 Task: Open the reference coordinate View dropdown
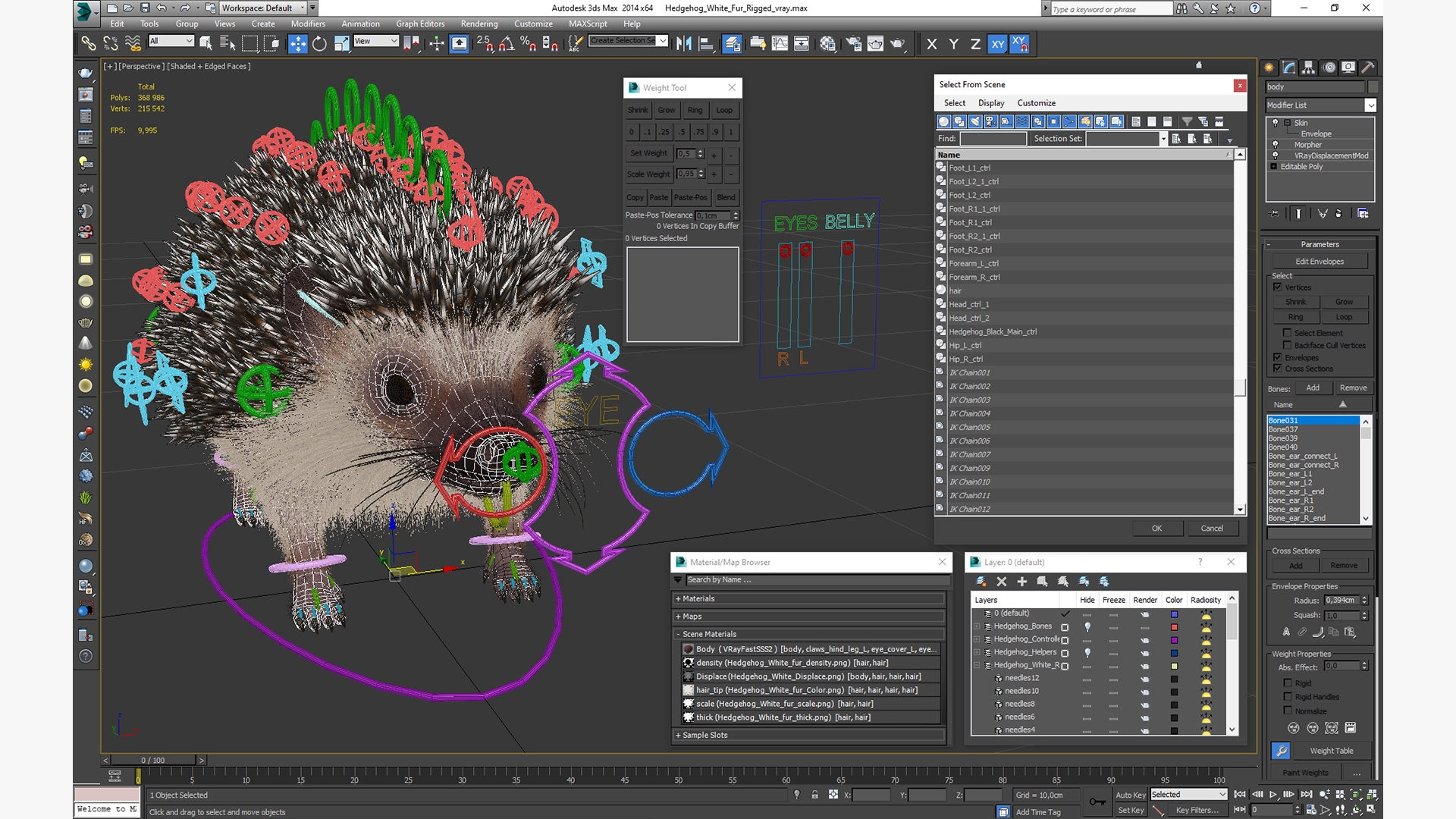point(376,41)
